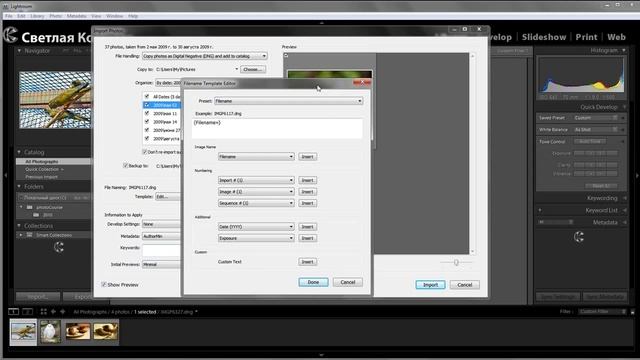Open the File Handling dropdown
The image size is (640, 360).
point(204,56)
